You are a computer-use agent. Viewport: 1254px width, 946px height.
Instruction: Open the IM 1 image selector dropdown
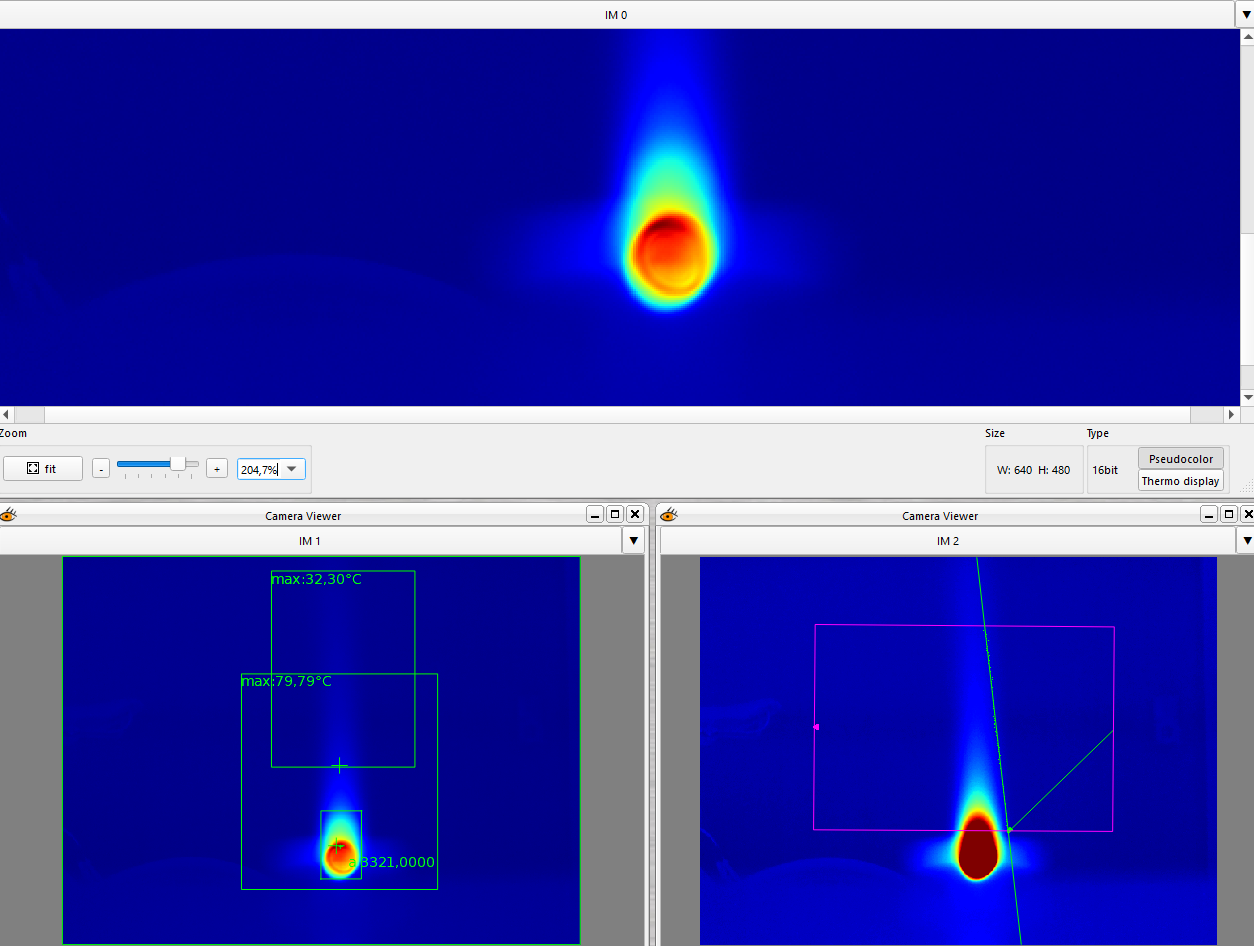[633, 540]
